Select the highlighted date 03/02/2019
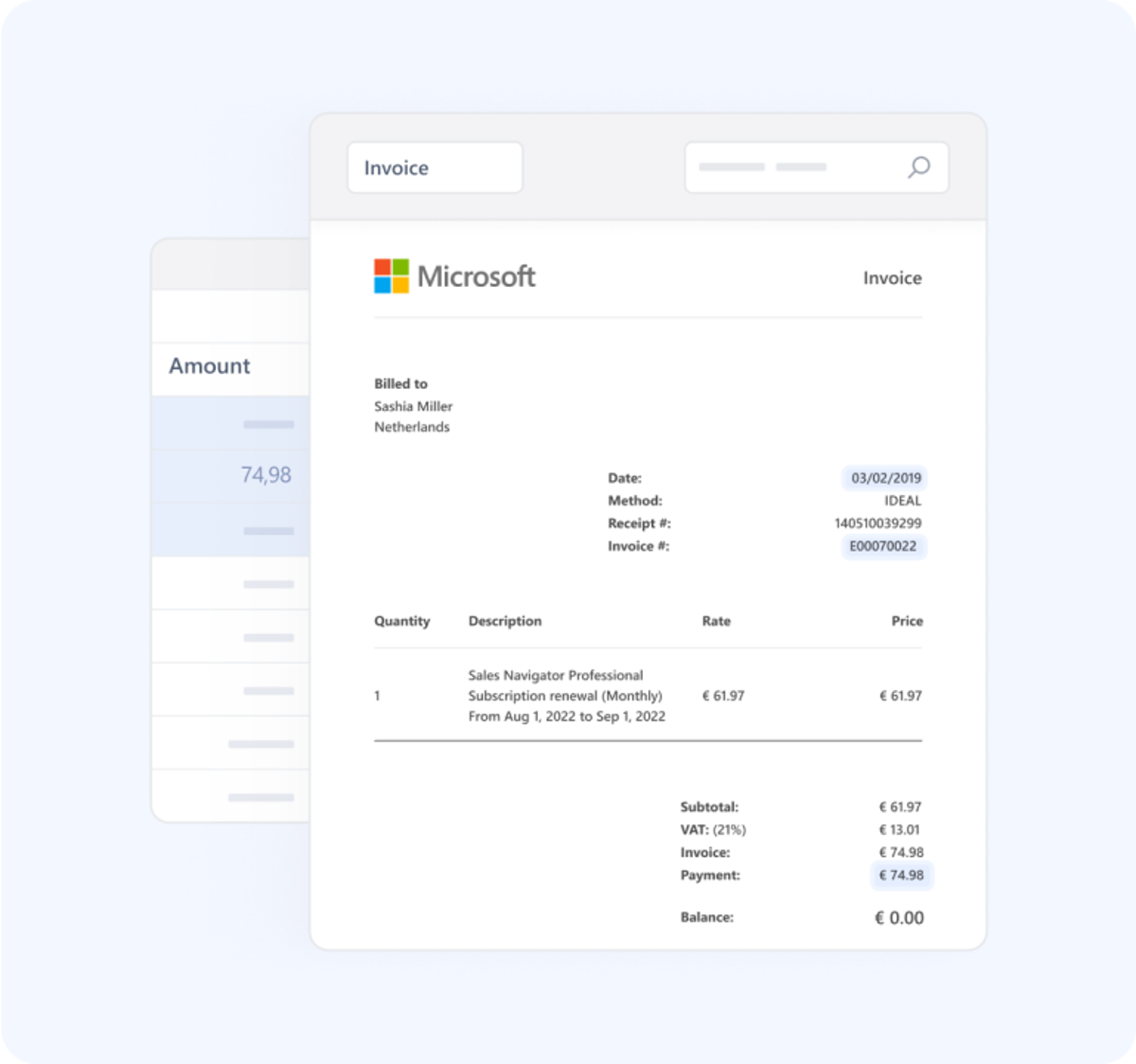 883,478
